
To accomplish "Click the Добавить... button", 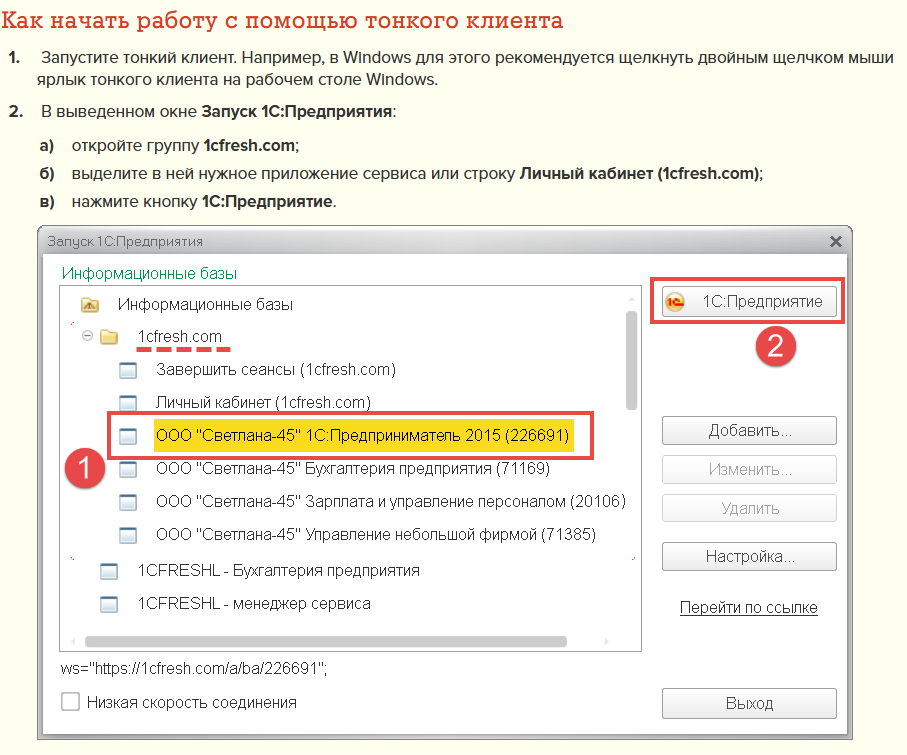I will [749, 430].
